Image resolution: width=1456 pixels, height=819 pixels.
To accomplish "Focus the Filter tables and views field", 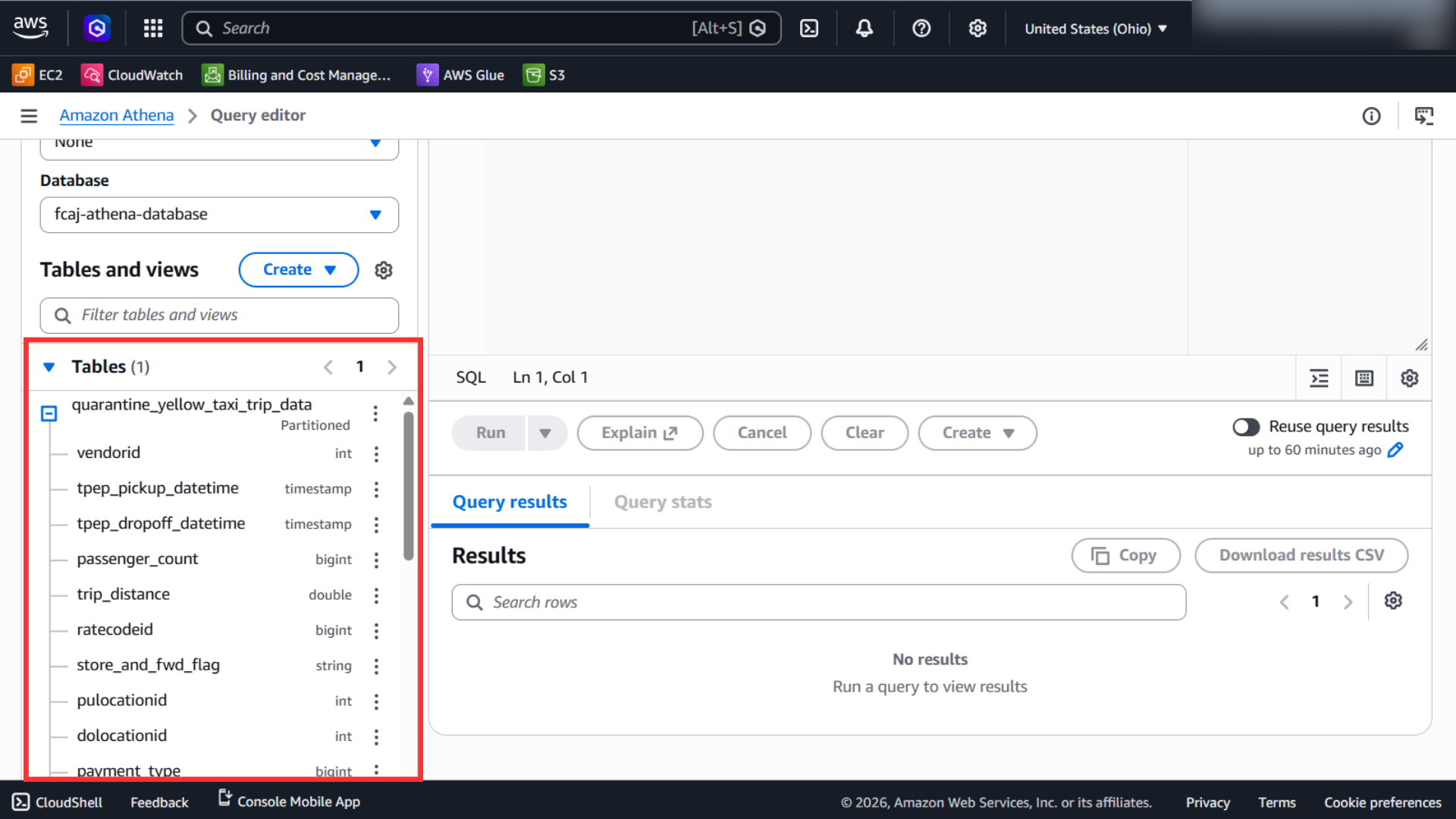I will coord(219,315).
